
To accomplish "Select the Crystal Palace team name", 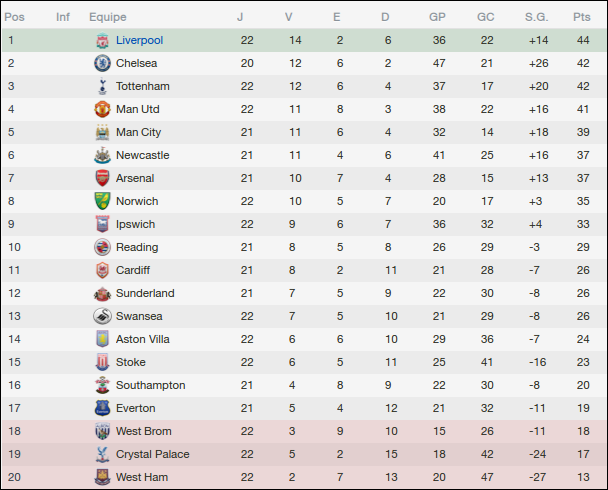I will pyautogui.click(x=151, y=454).
